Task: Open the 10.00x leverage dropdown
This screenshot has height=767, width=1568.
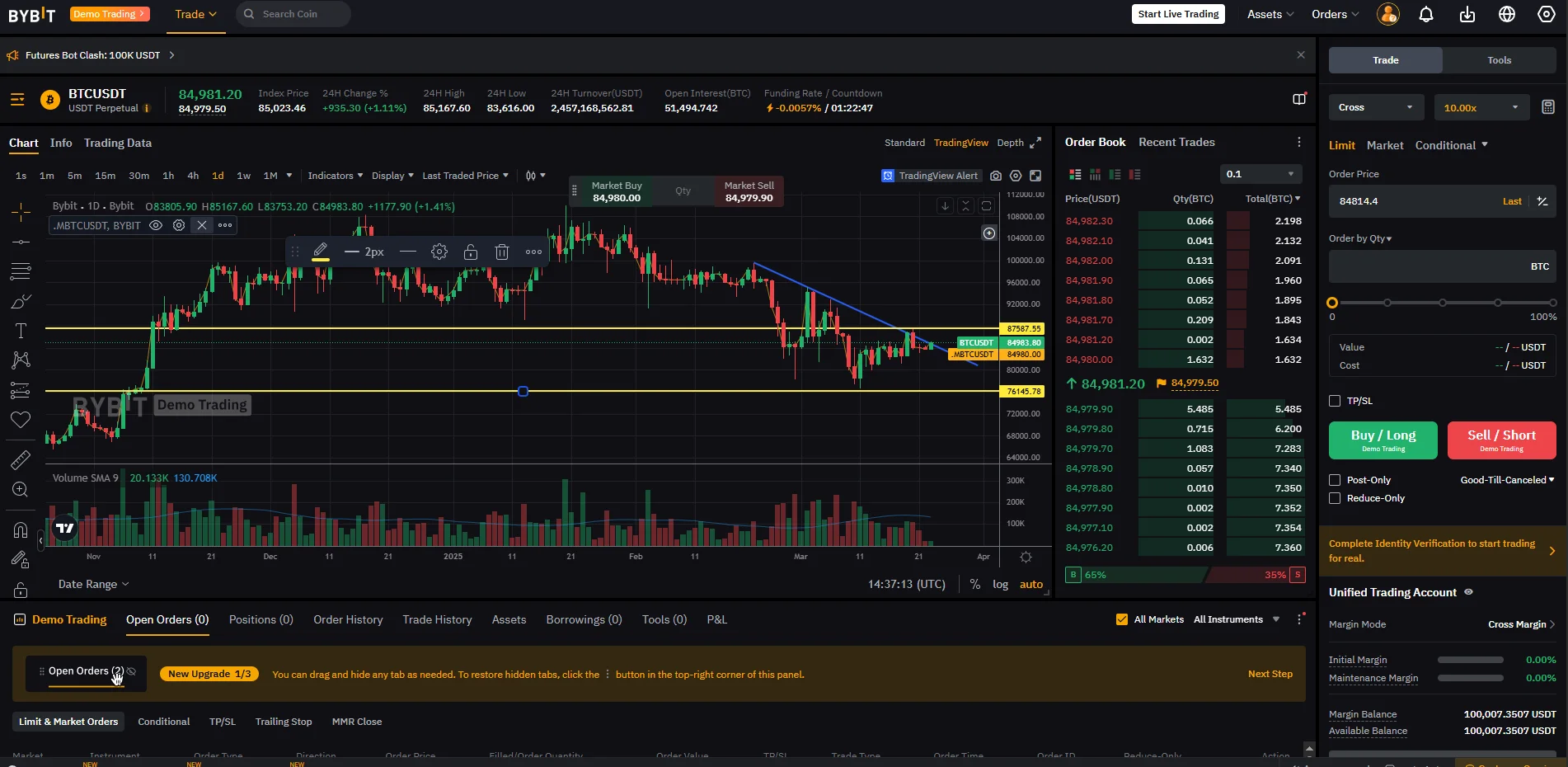Action: pos(1481,107)
